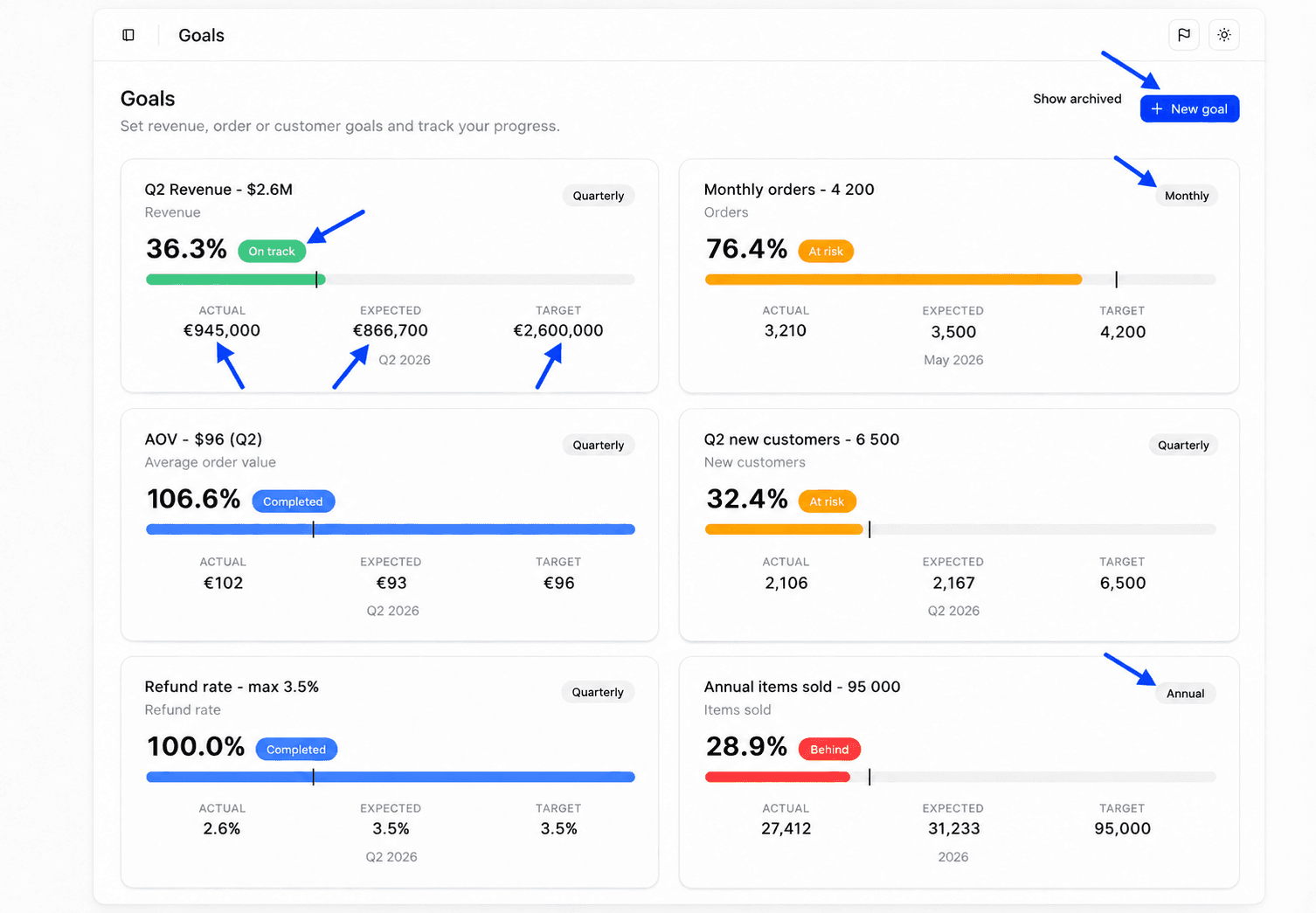Image resolution: width=1316 pixels, height=913 pixels.
Task: Click At risk badge on Q2 new customers
Action: coord(827,501)
